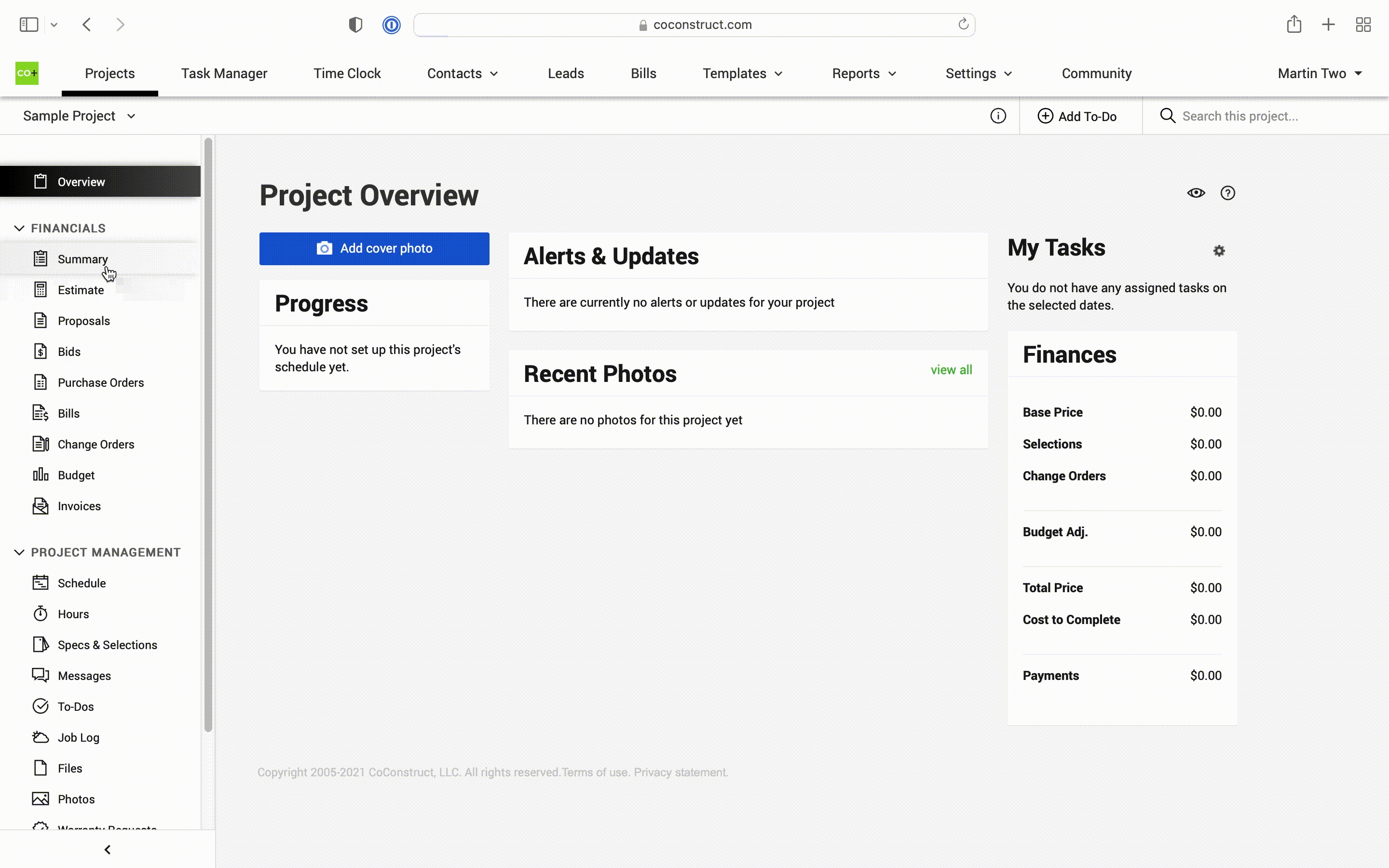This screenshot has width=1389, height=868.
Task: Click the Add cover photo button
Action: click(x=374, y=248)
